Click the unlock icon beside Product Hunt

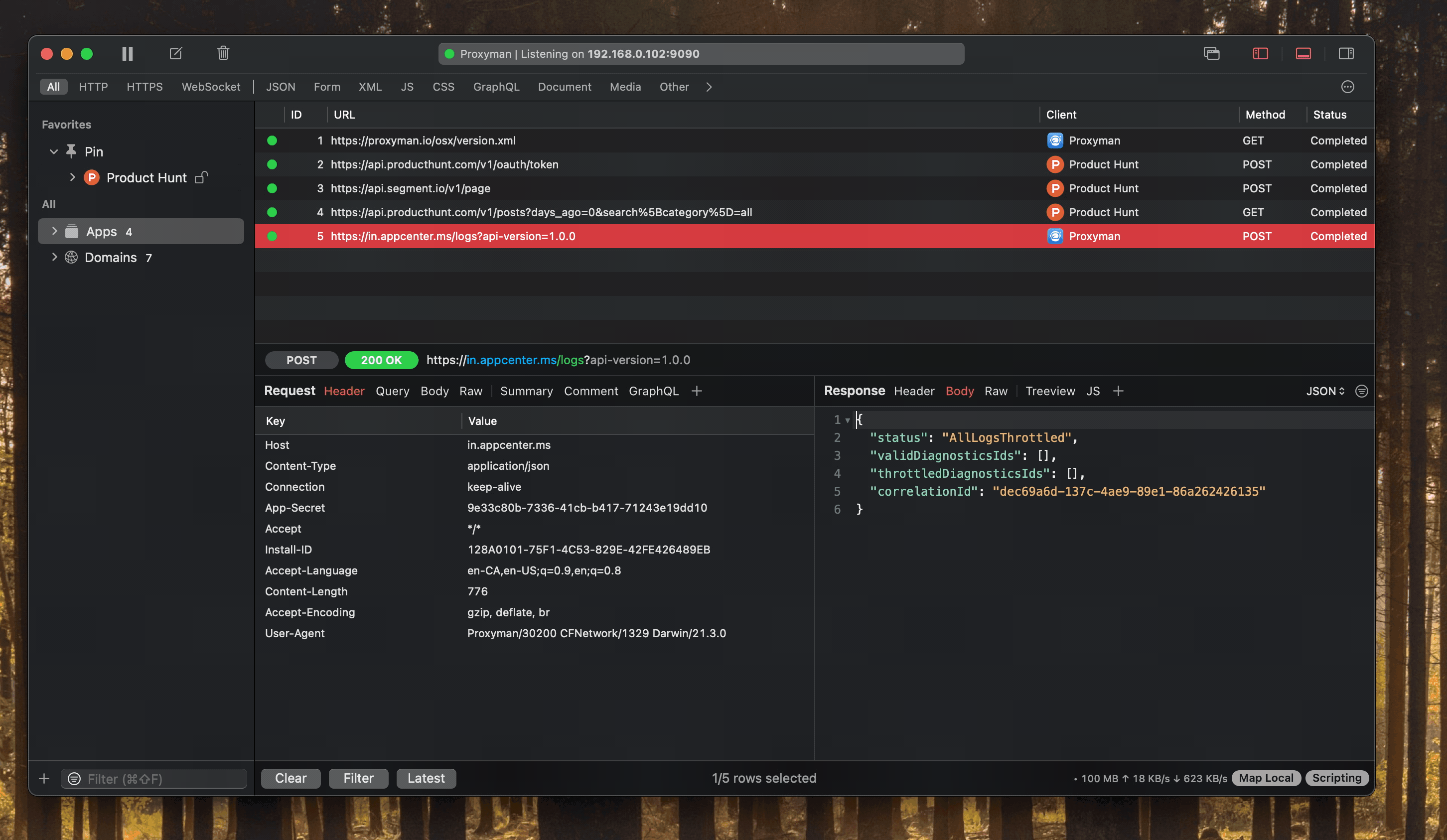pyautogui.click(x=201, y=177)
